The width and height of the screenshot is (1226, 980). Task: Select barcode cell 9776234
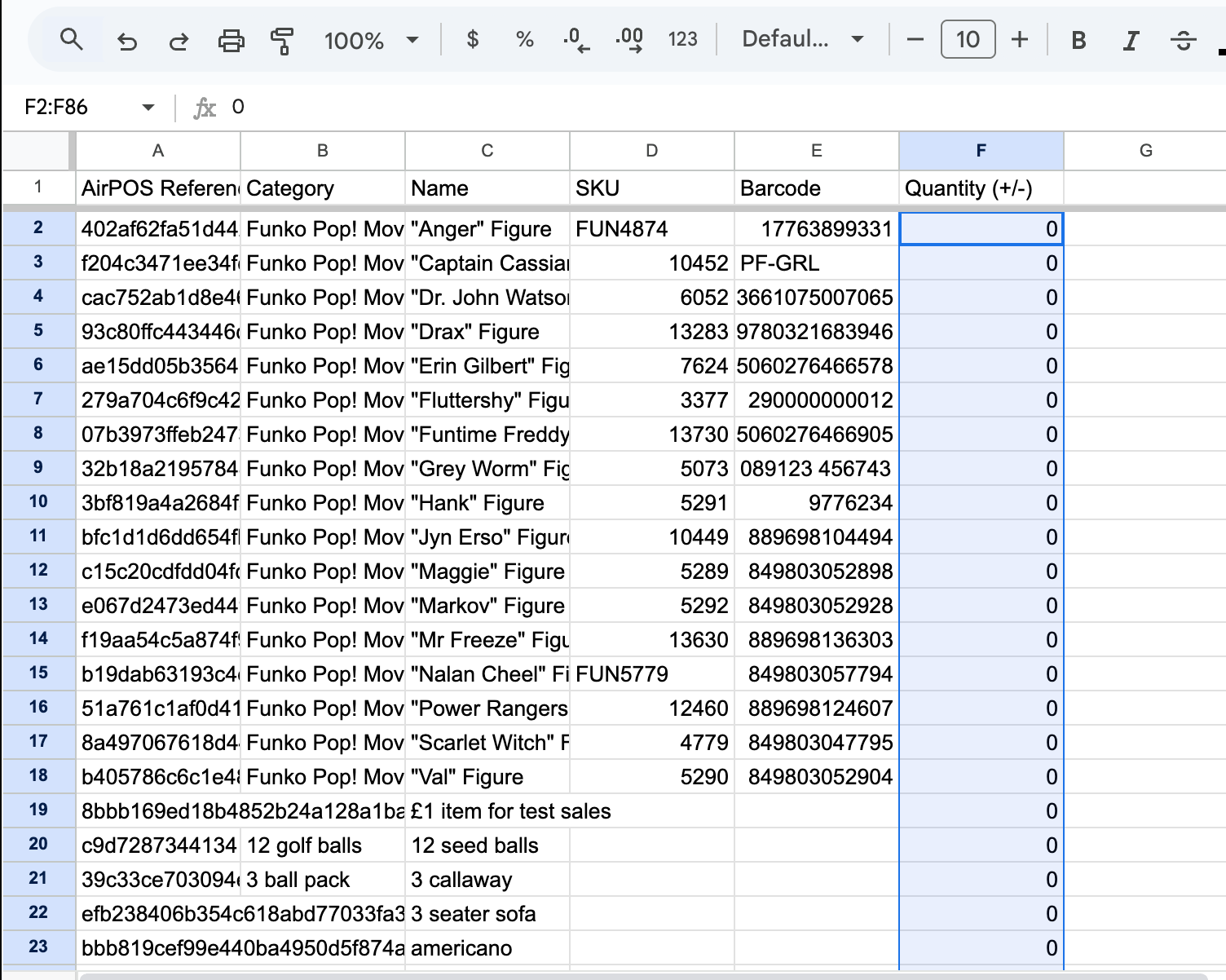tap(817, 503)
